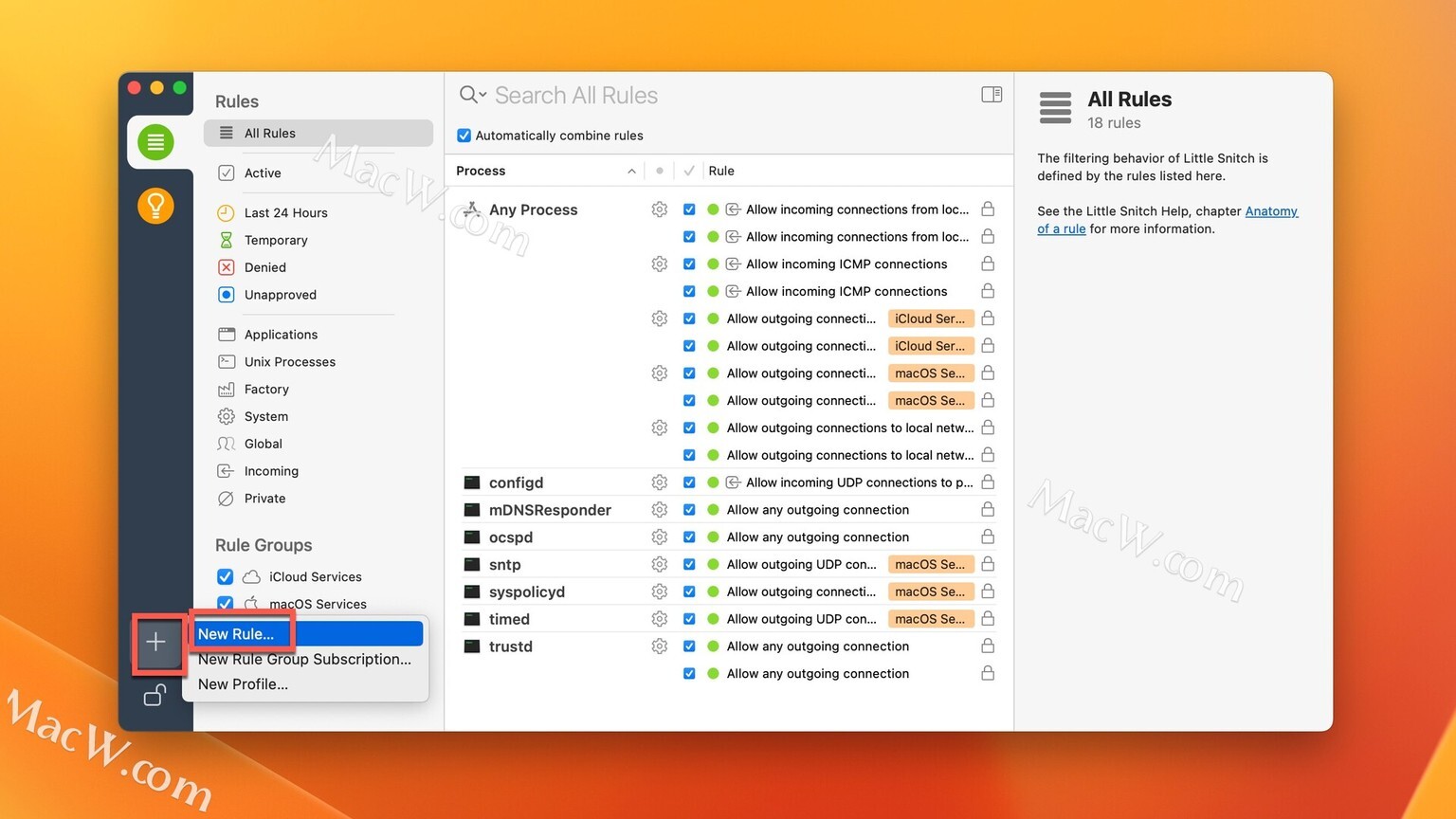Sort by status dot column header
Image resolution: width=1456 pixels, height=819 pixels.
660,171
